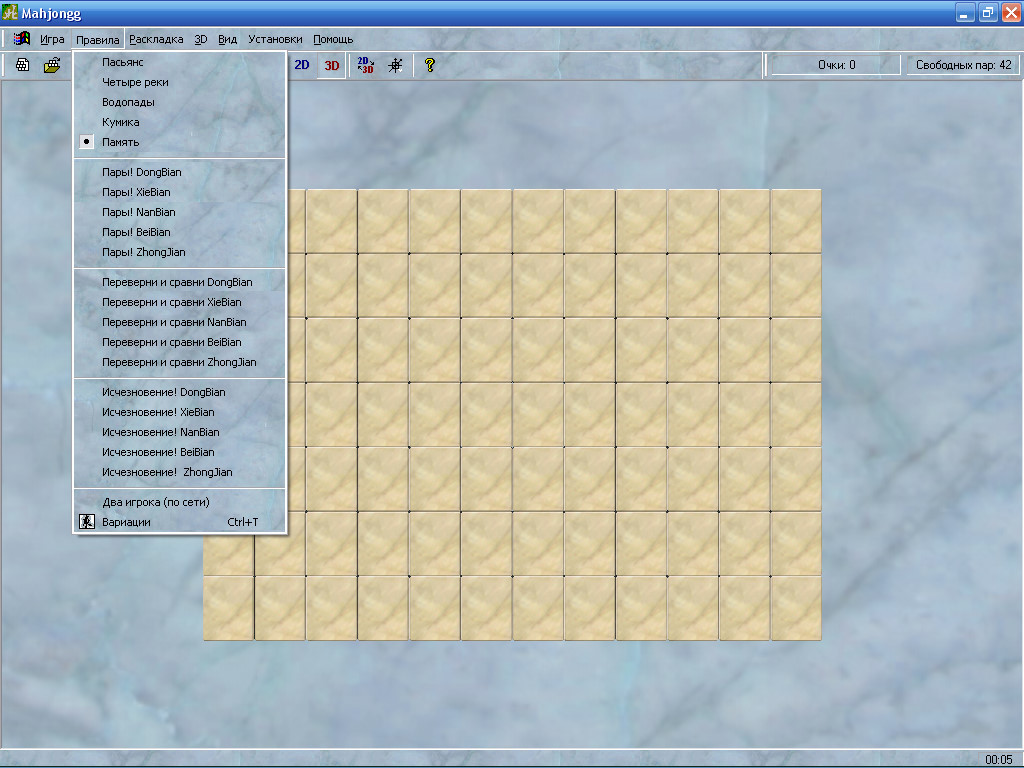Minimize the Mahjongg window
Image resolution: width=1024 pixels, height=768 pixels.
click(965, 12)
